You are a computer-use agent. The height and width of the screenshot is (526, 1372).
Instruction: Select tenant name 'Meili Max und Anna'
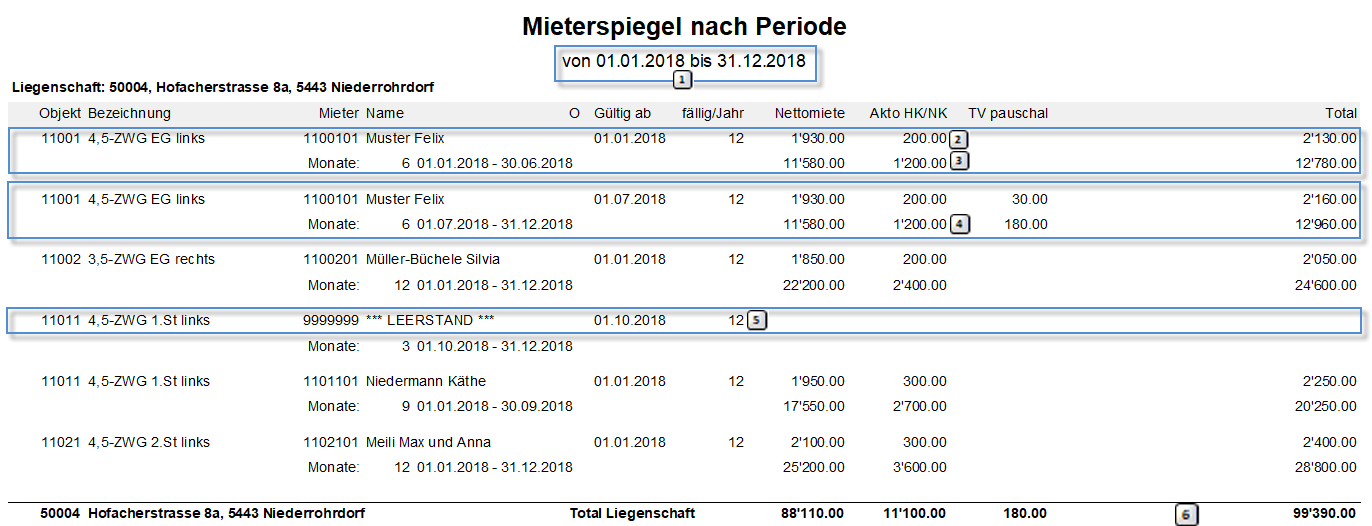pos(428,442)
